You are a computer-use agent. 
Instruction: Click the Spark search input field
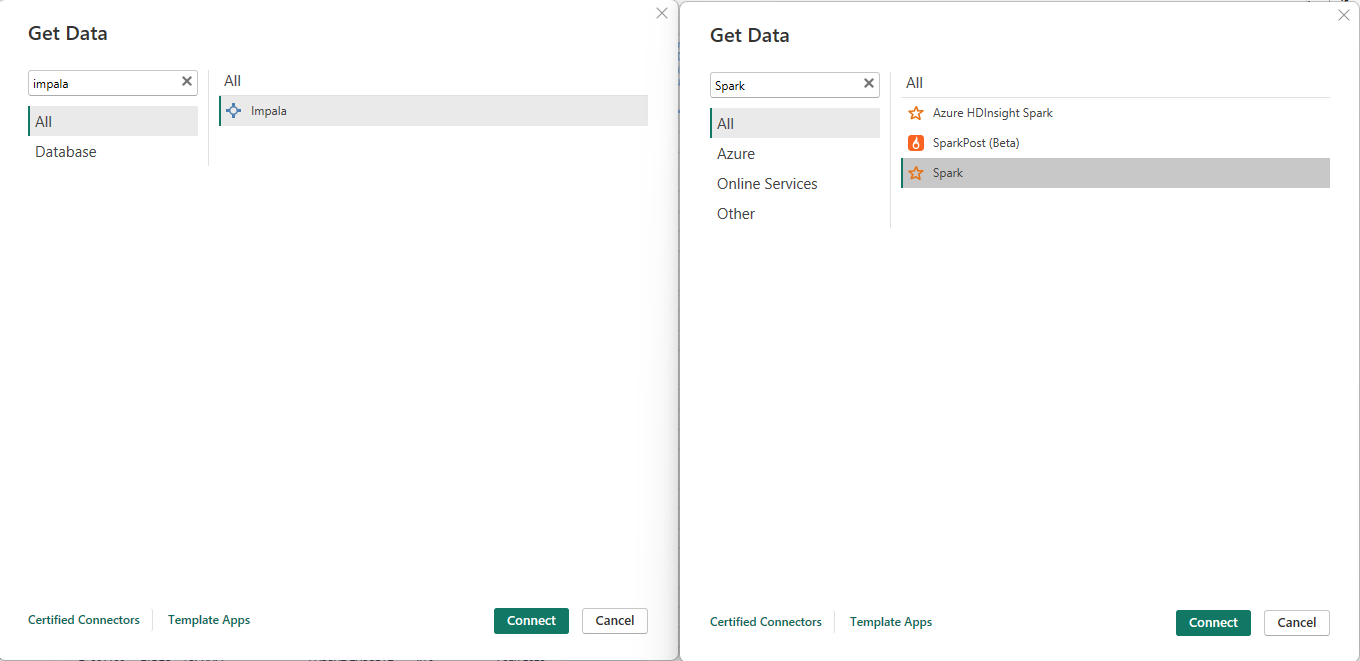(x=785, y=84)
